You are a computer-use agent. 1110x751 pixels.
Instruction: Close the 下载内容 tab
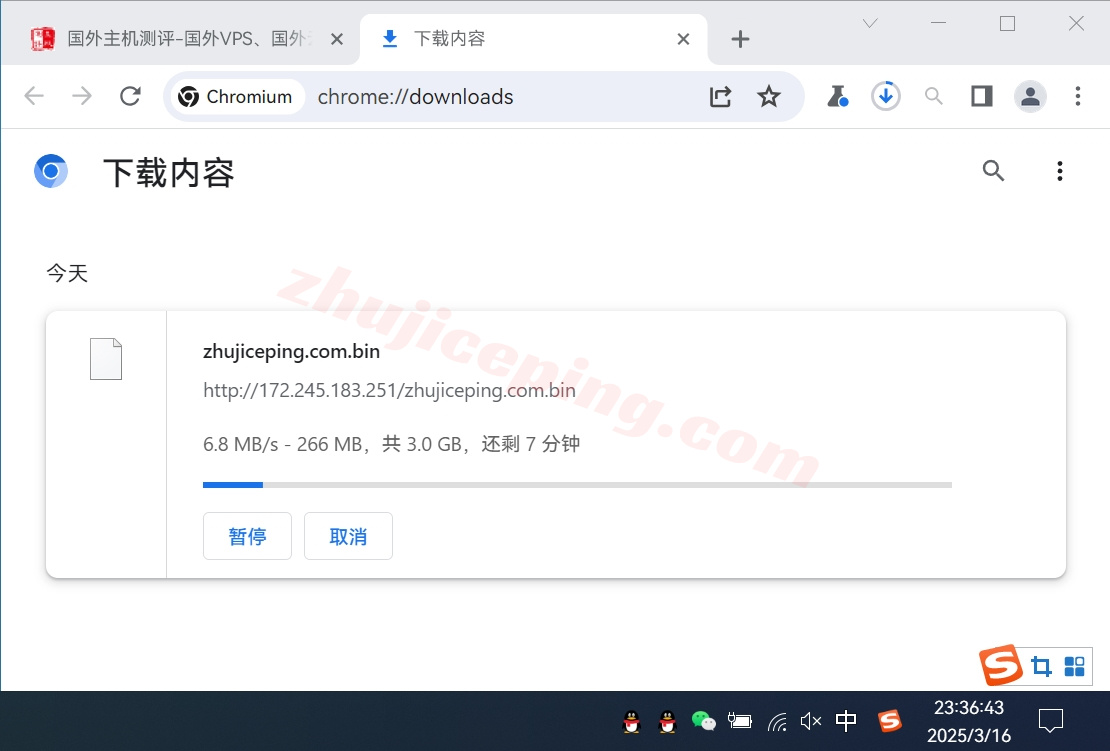coord(683,39)
